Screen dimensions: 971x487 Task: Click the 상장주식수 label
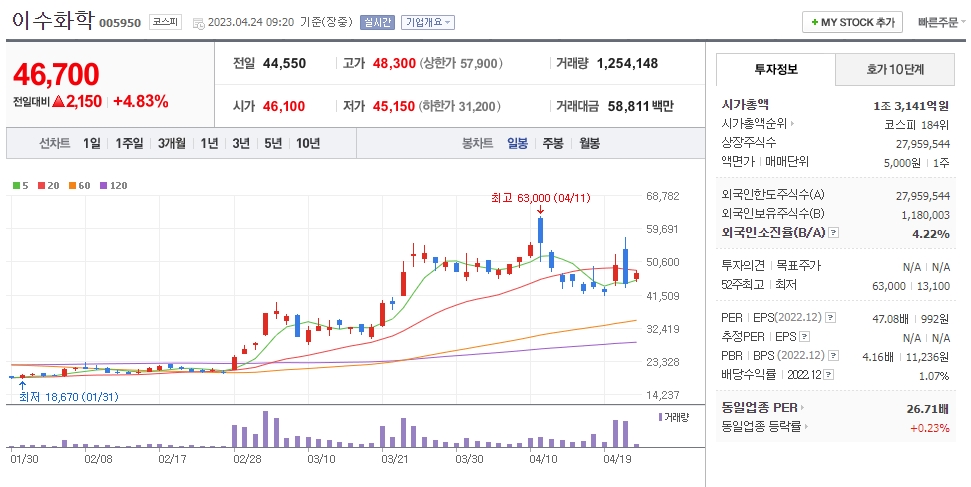[x=749, y=143]
